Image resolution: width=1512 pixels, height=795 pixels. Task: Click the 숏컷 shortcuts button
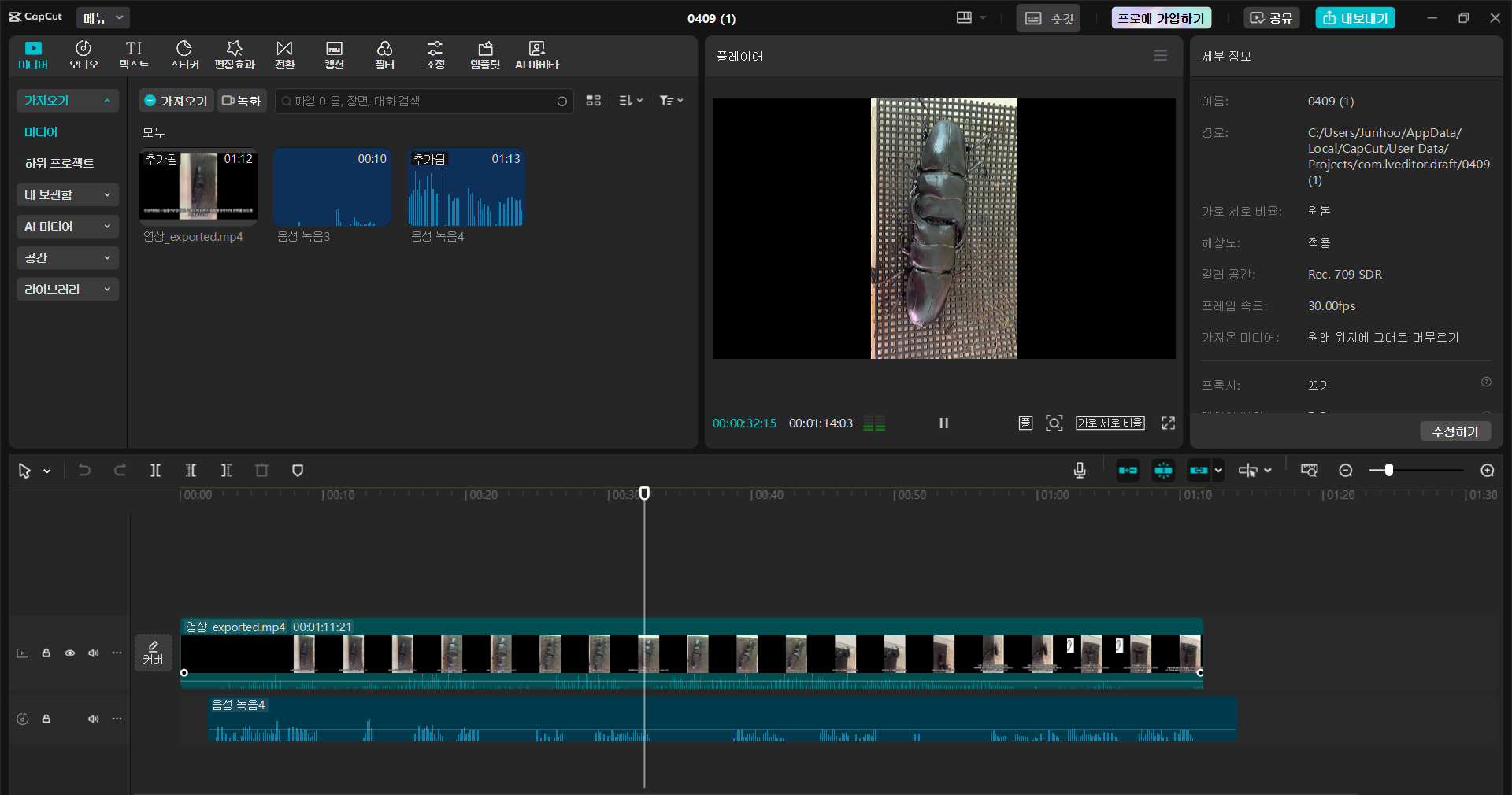(1048, 18)
